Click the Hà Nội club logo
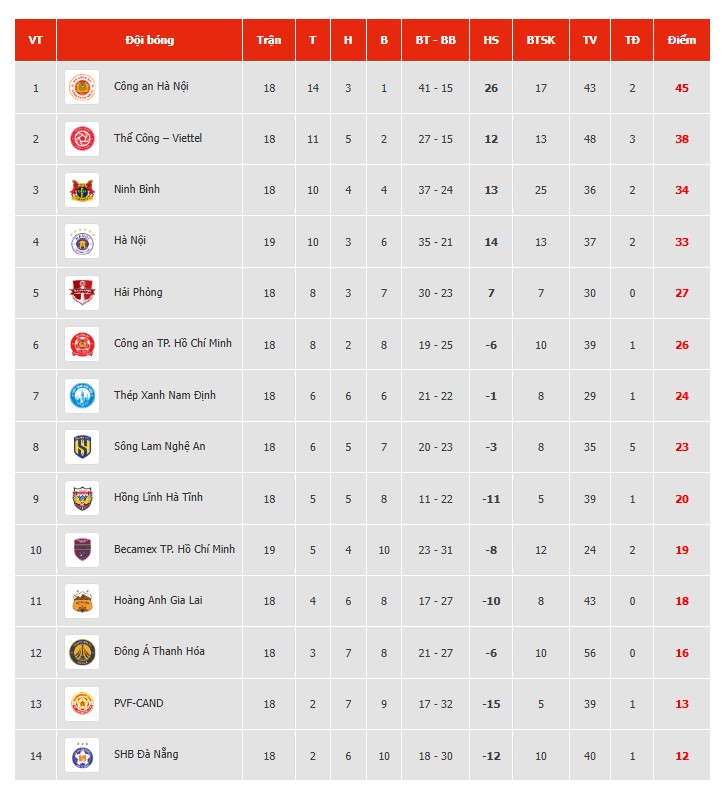725x785 pixels. [82, 241]
